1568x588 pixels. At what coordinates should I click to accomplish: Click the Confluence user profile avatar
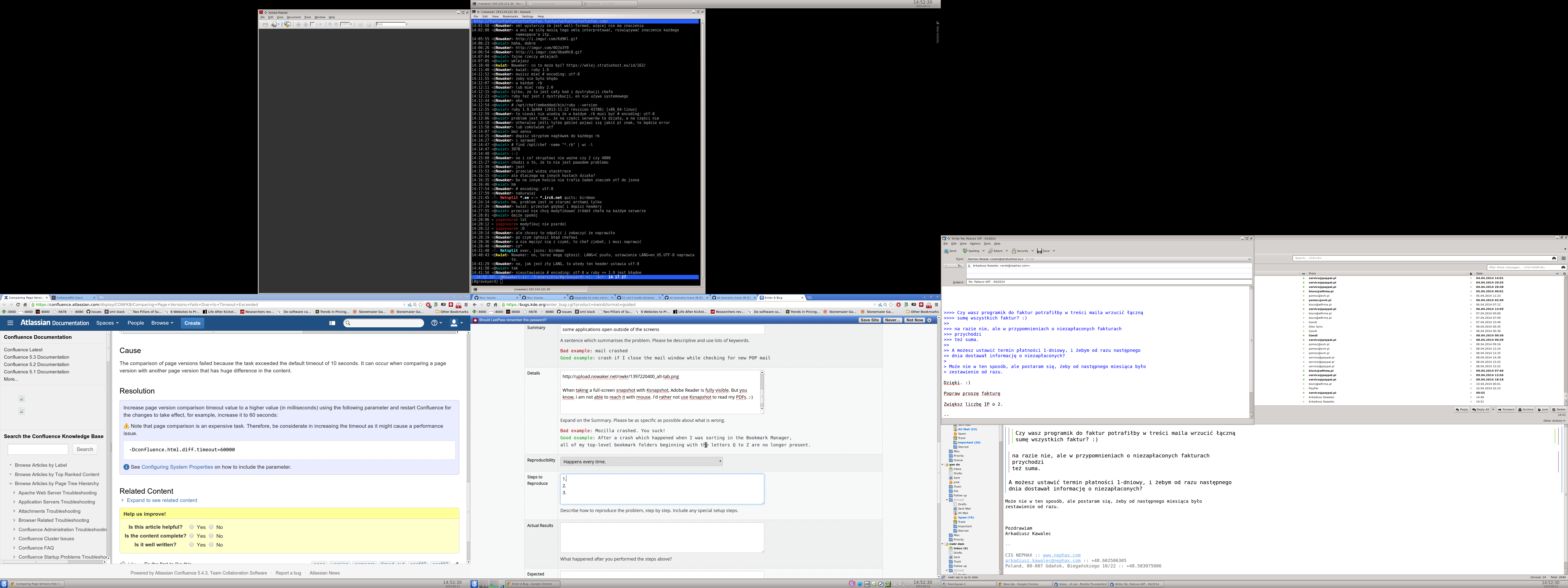click(454, 323)
